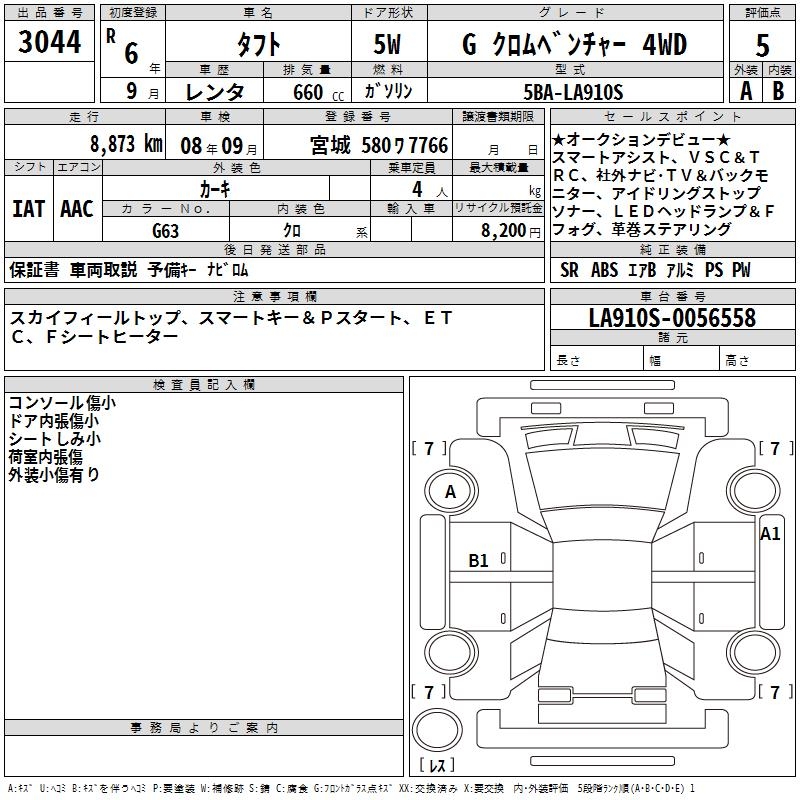Click the 長さ dimension field
The height and width of the screenshot is (800, 800).
[597, 360]
